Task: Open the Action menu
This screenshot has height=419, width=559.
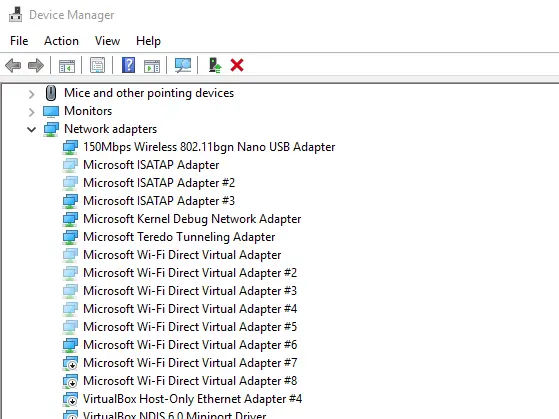Action: pos(61,41)
